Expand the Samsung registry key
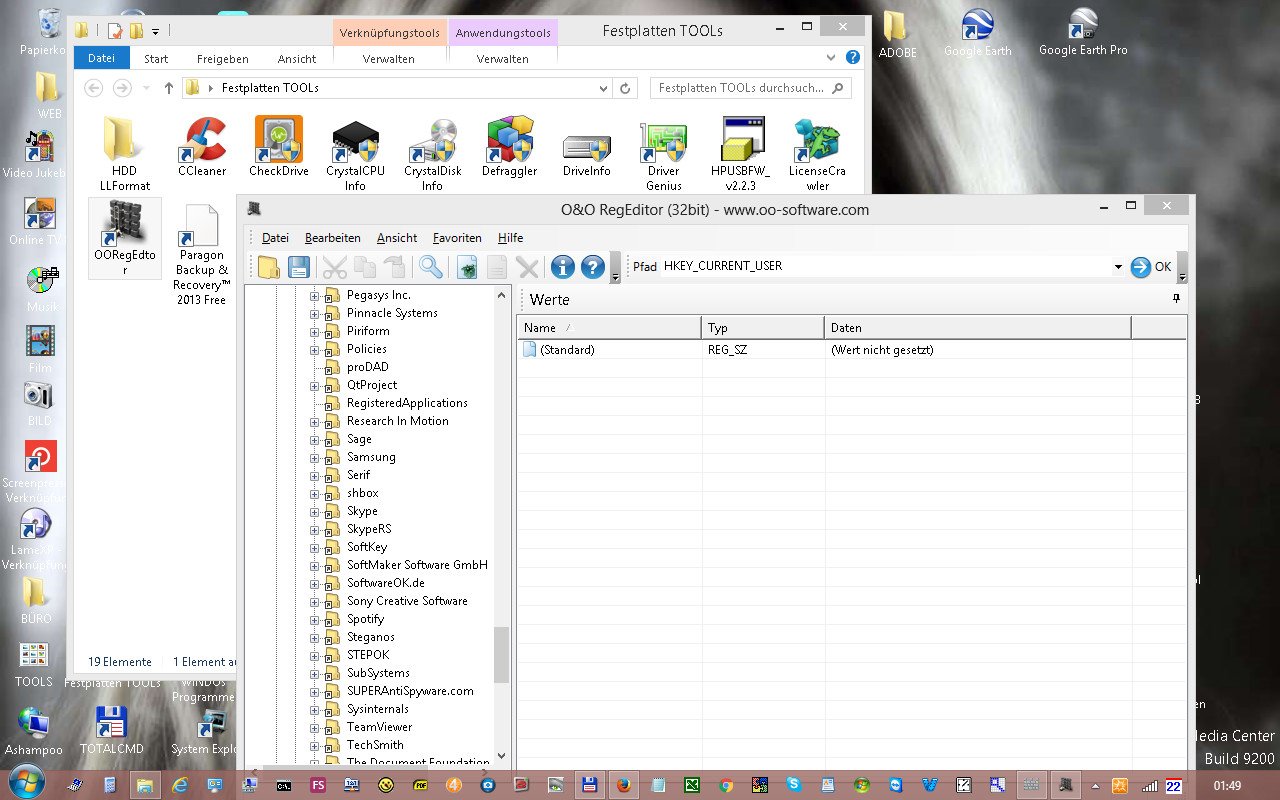The width and height of the screenshot is (1280, 800). click(314, 458)
